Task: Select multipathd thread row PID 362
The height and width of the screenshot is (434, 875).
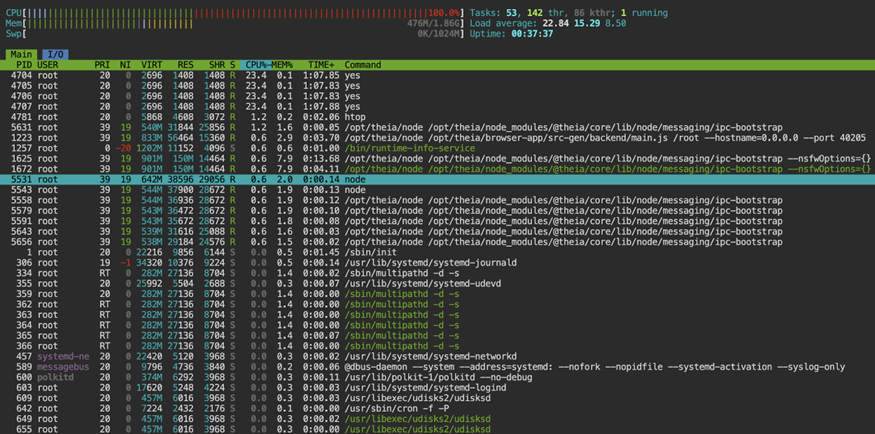Action: [438, 305]
